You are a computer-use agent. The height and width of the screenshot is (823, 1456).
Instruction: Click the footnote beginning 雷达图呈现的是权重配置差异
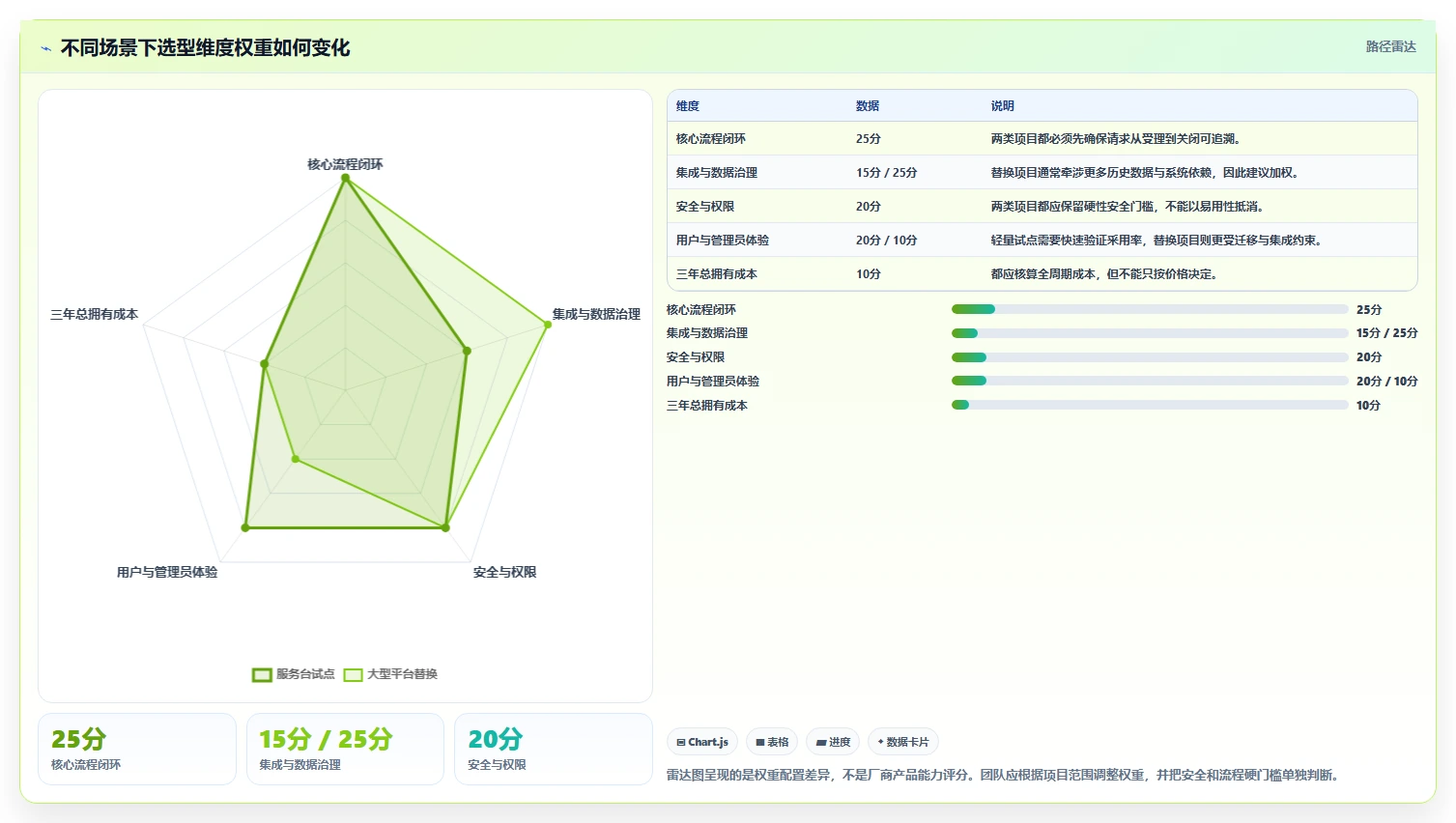tap(1004, 775)
